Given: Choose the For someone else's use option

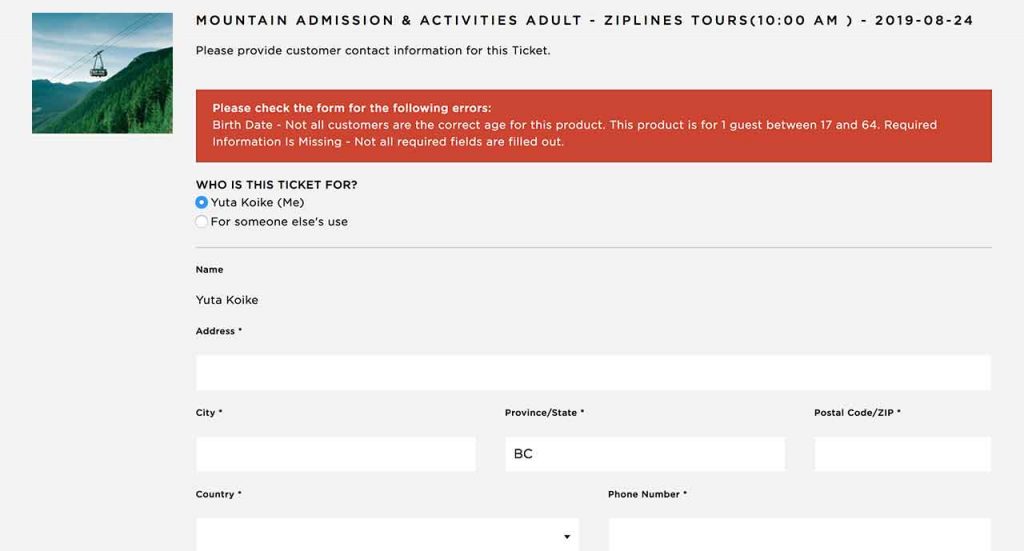Looking at the screenshot, I should click(202, 221).
